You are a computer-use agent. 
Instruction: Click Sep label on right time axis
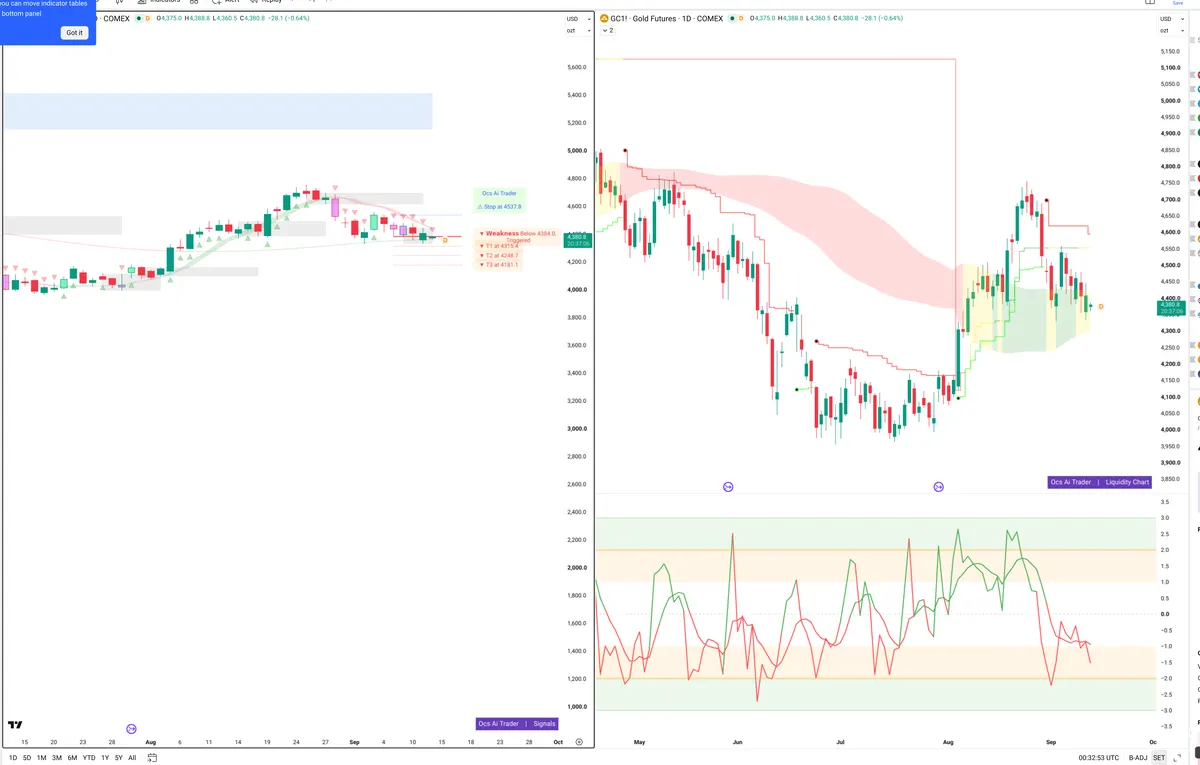[x=1051, y=743]
